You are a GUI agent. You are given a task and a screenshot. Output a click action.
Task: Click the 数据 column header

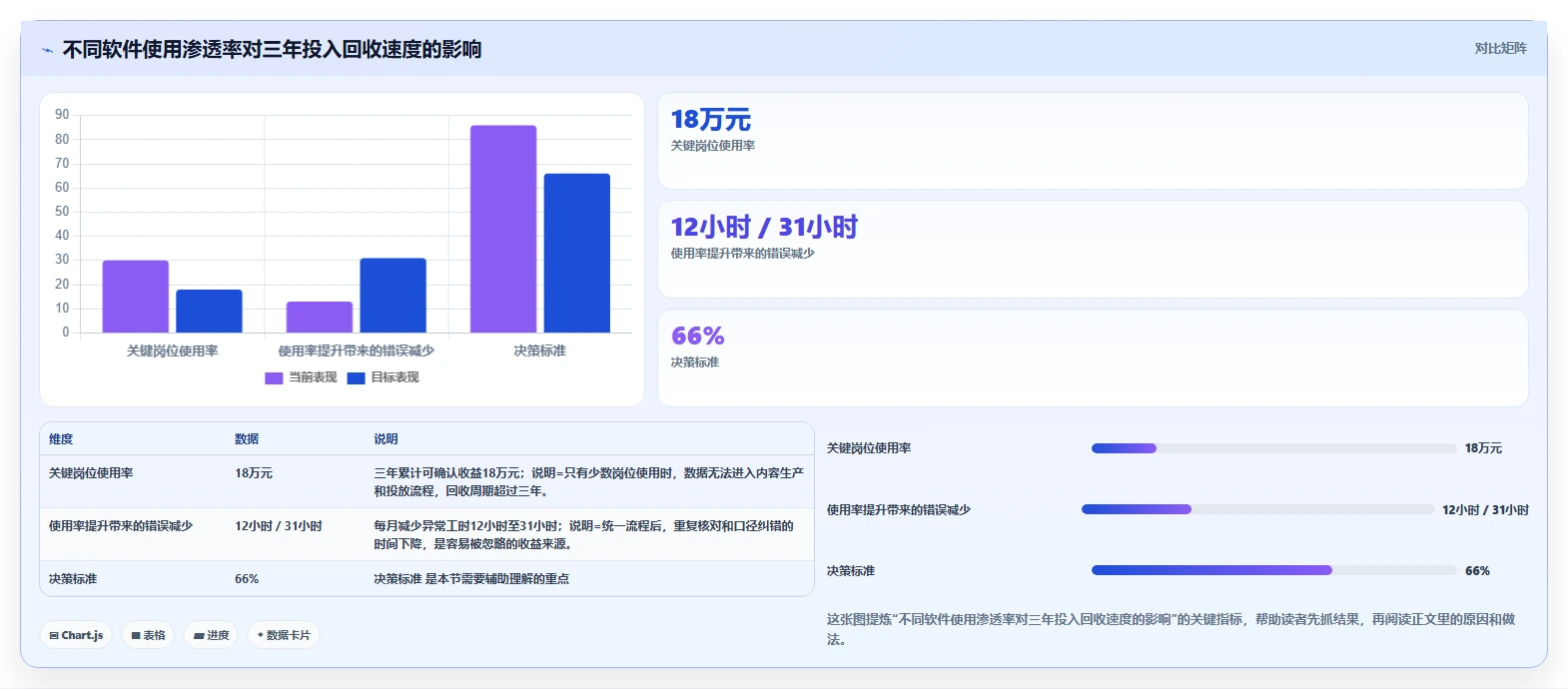tap(247, 439)
